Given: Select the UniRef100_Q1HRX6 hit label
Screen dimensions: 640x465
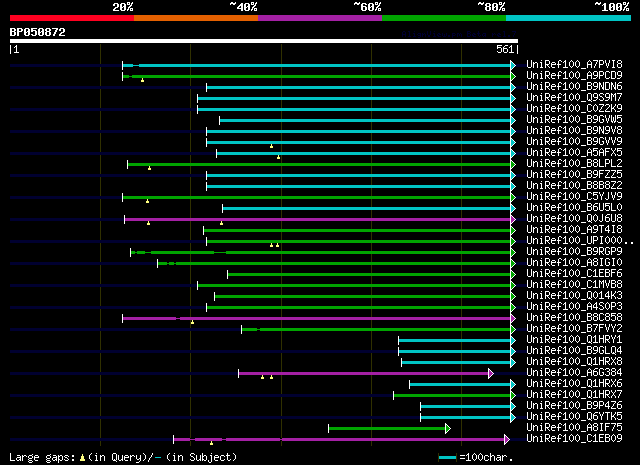Looking at the screenshot, I should (574, 384).
